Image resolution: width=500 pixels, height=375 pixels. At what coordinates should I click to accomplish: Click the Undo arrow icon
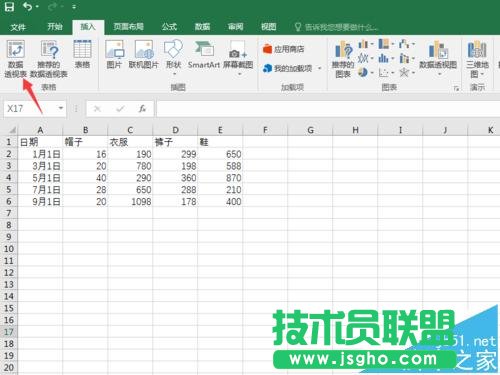[28, 7]
